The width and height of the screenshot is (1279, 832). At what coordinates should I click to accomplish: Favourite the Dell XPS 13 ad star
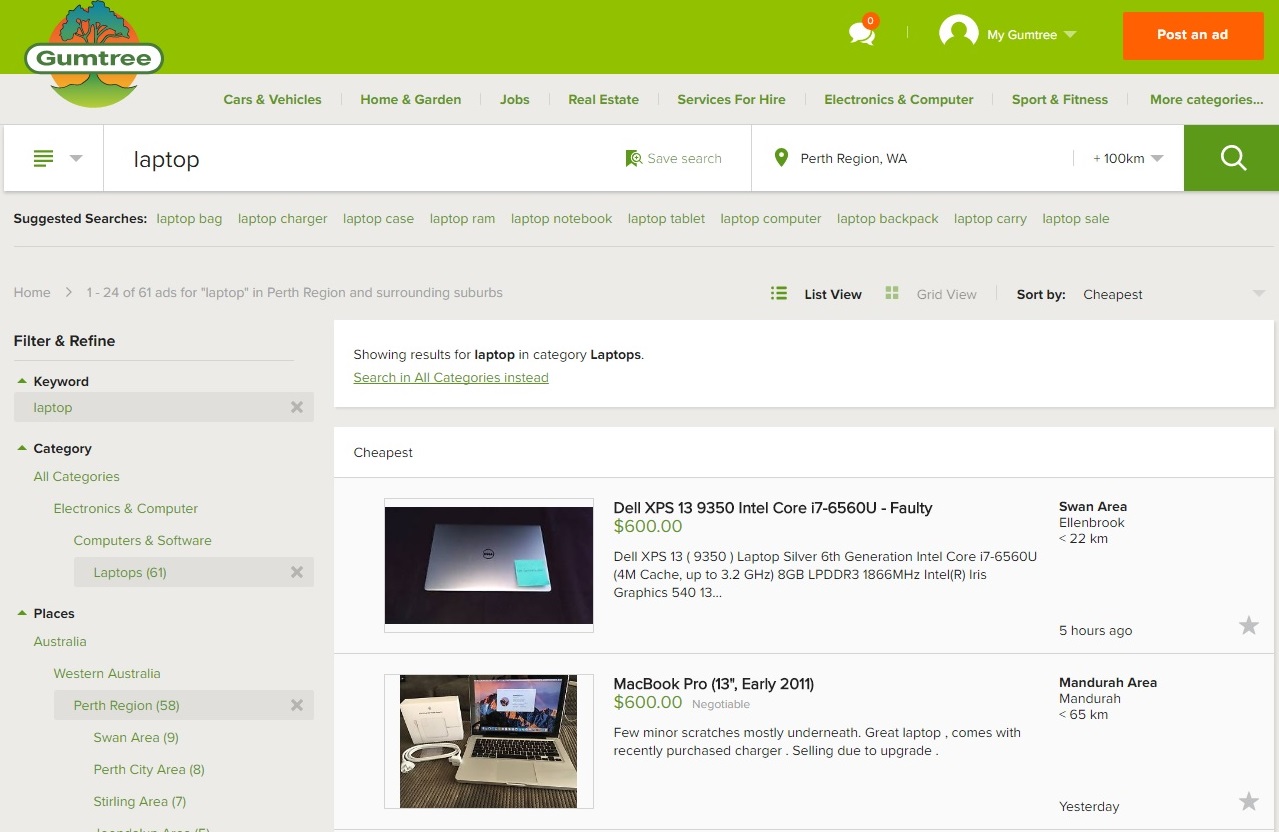[x=1249, y=626]
